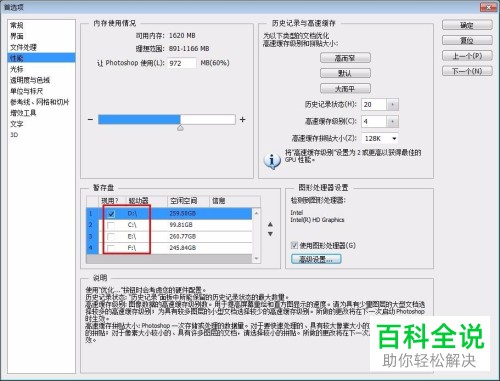Enable the F:\ scratch disk checkbox

(111, 248)
